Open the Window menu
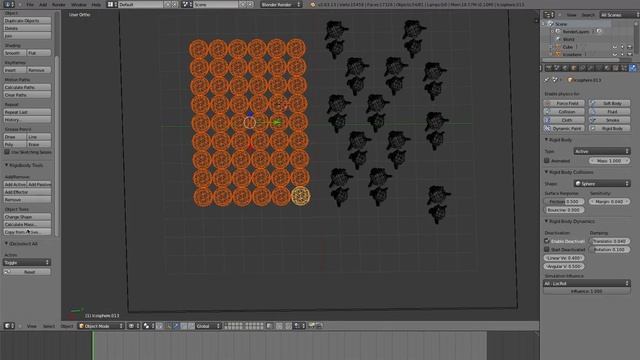 [x=78, y=4]
